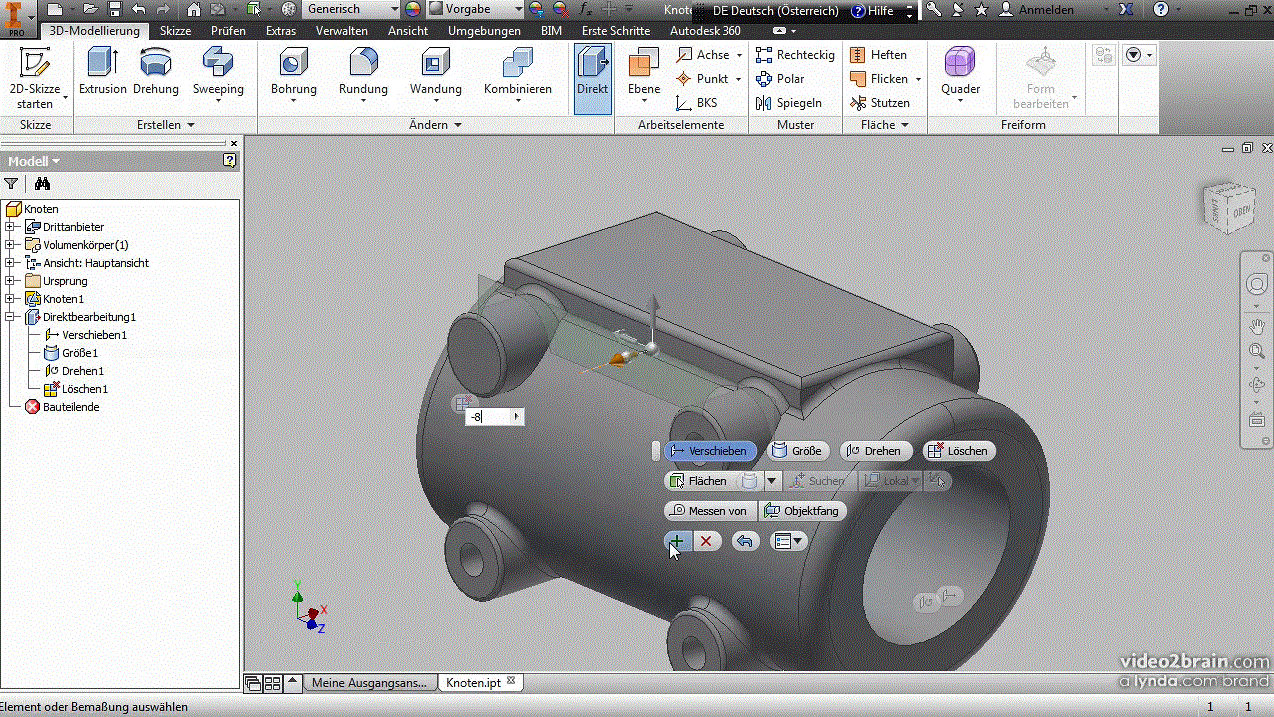Open the fx parameters icon
The height and width of the screenshot is (717, 1274).
pyautogui.click(x=584, y=9)
